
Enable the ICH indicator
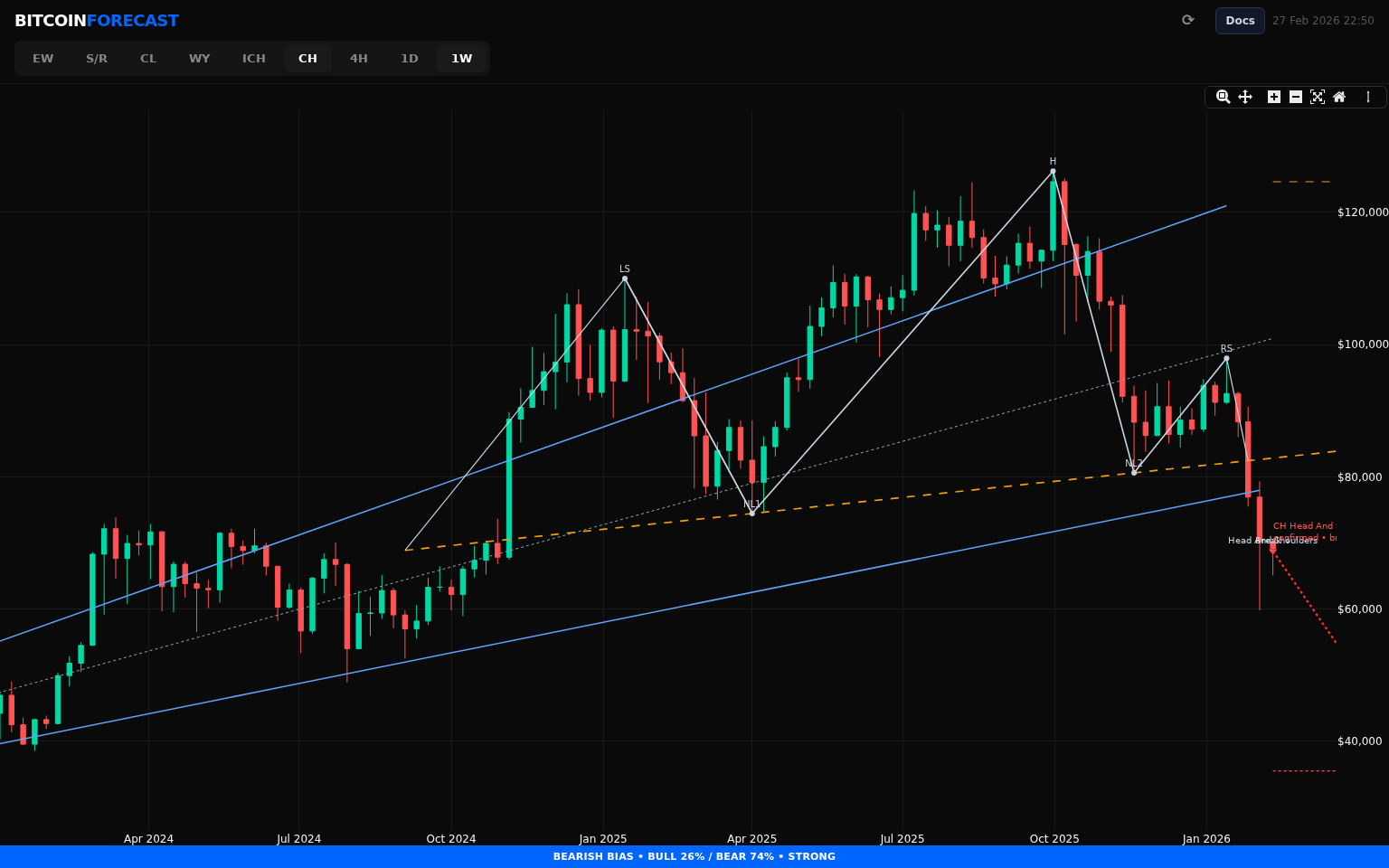coord(254,59)
